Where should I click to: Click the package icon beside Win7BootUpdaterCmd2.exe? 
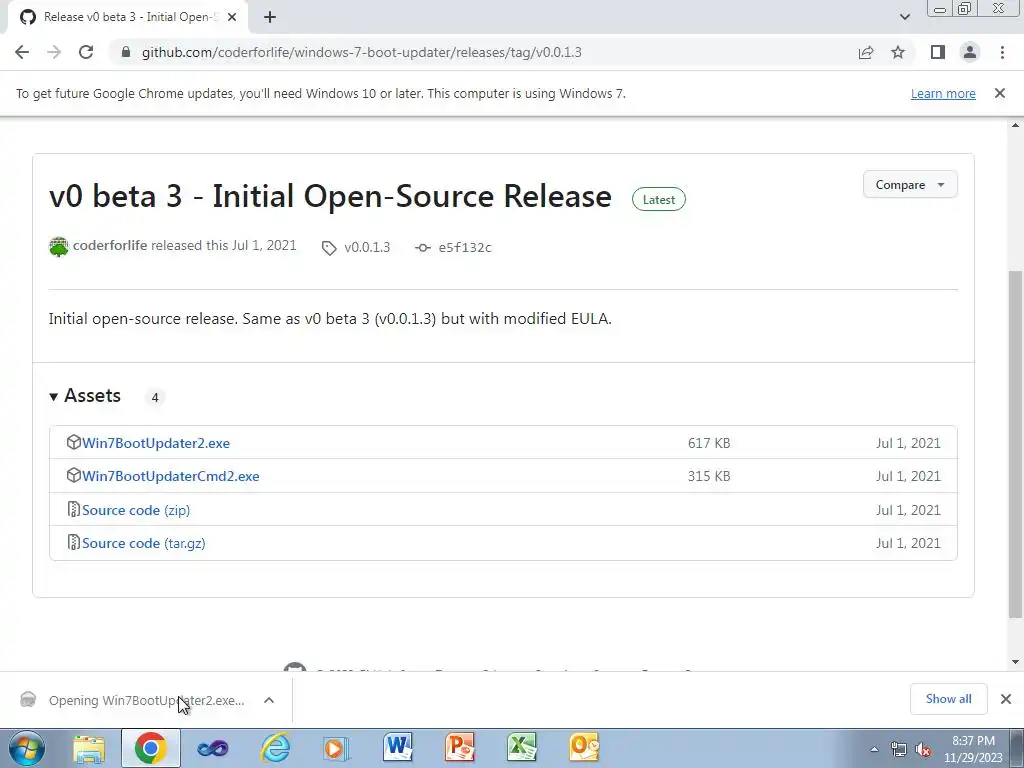[73, 475]
